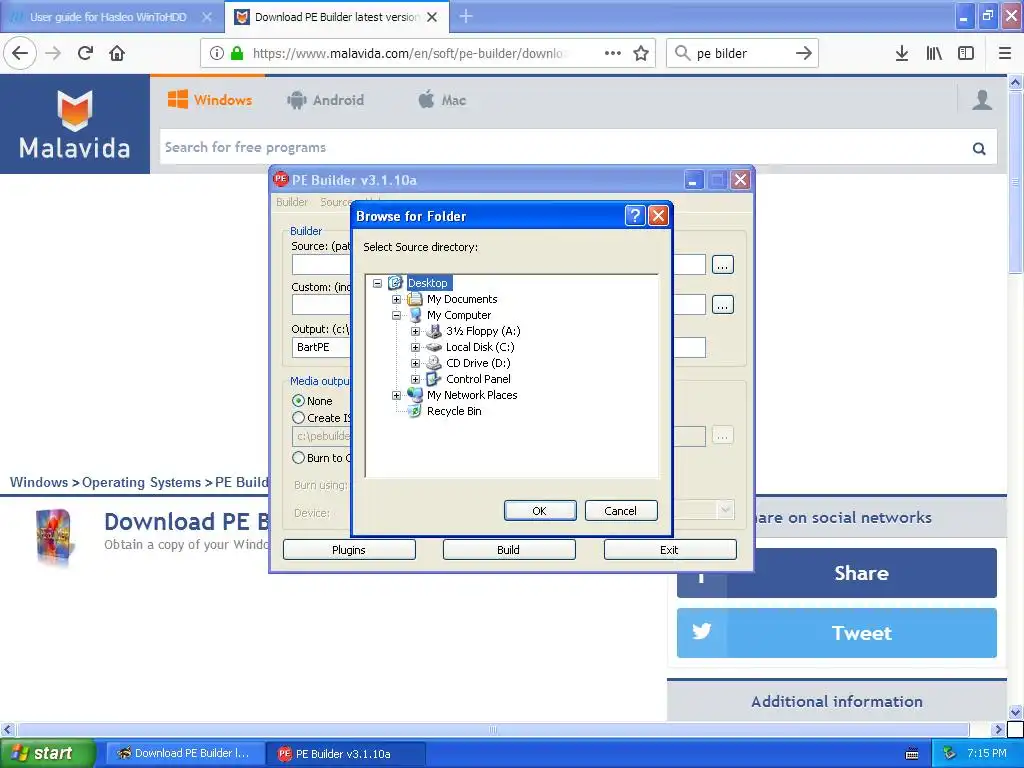This screenshot has height=768, width=1024.
Task: Open the Firefox home icon
Action: tap(117, 53)
